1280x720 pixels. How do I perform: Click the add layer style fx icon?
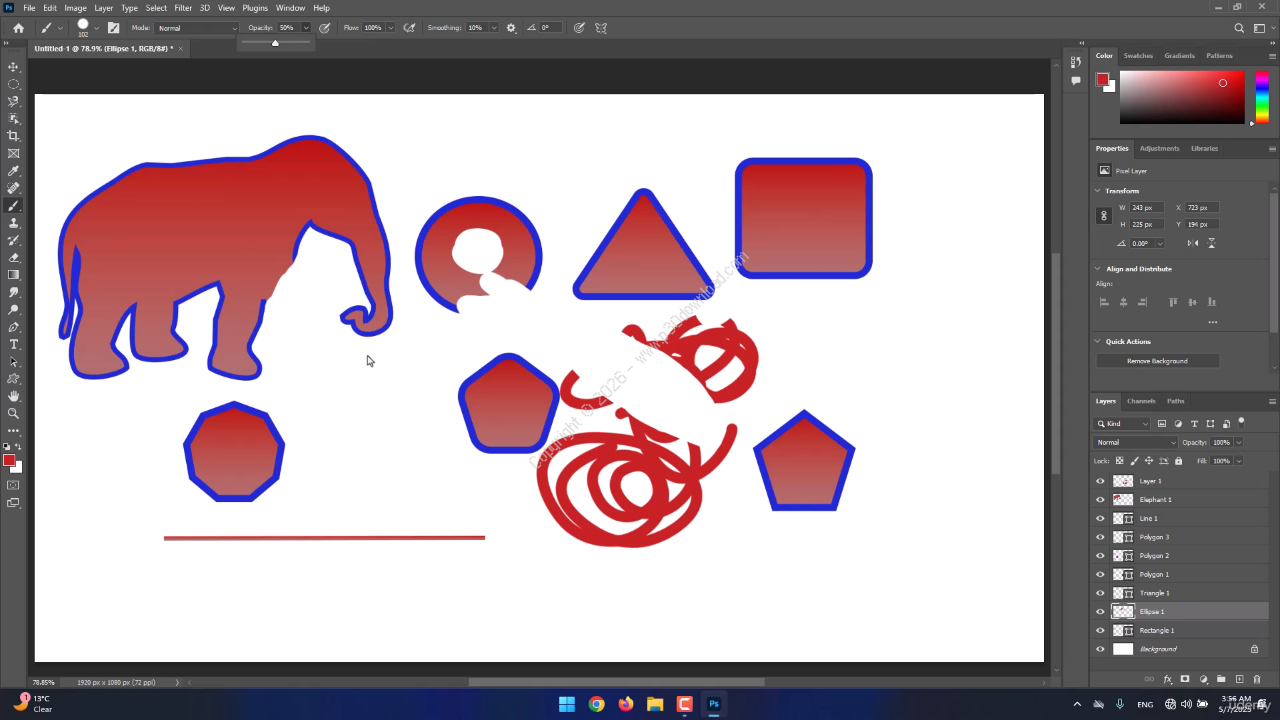tap(1167, 679)
